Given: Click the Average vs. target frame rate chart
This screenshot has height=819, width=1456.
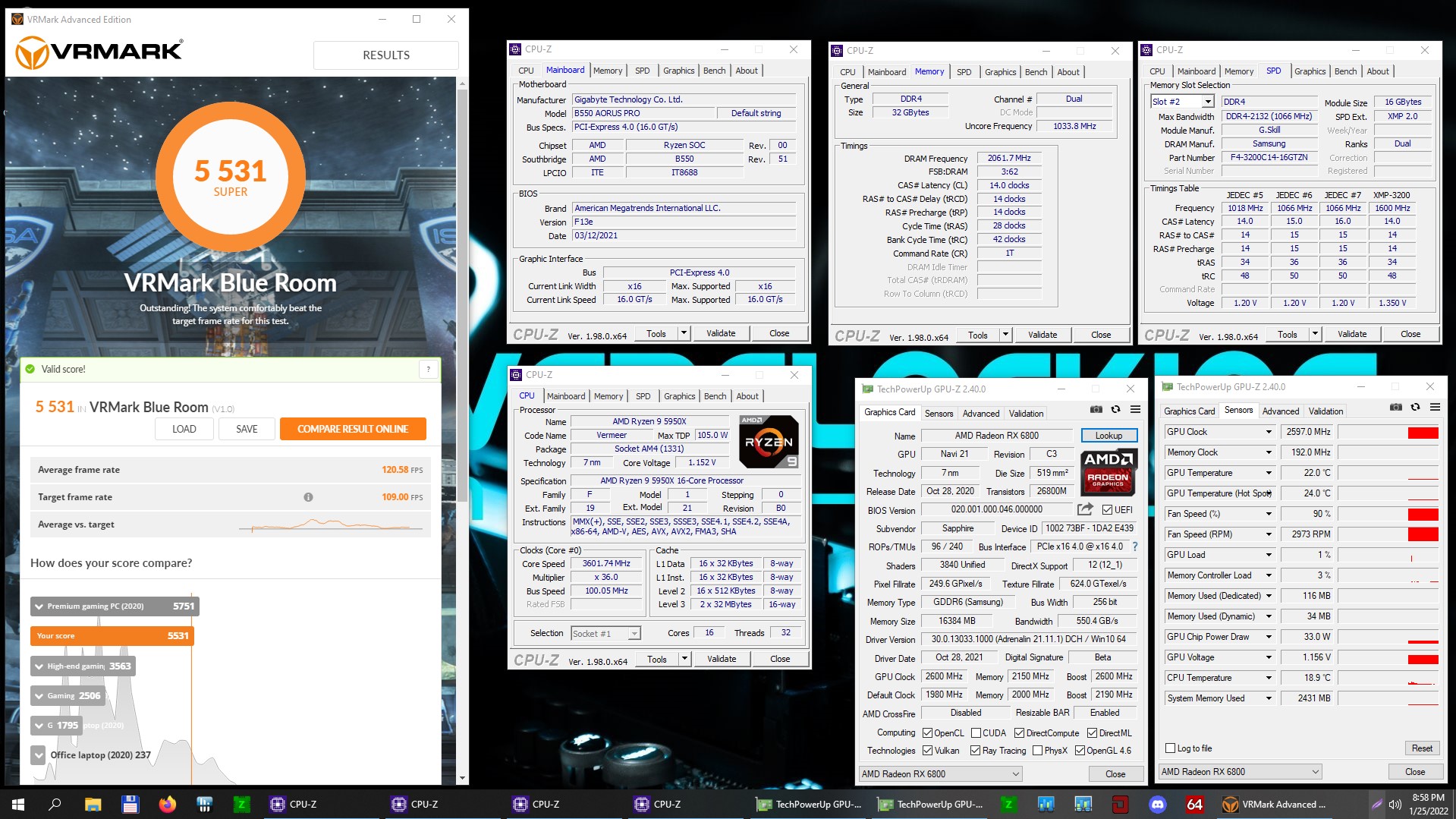Looking at the screenshot, I should (x=331, y=524).
